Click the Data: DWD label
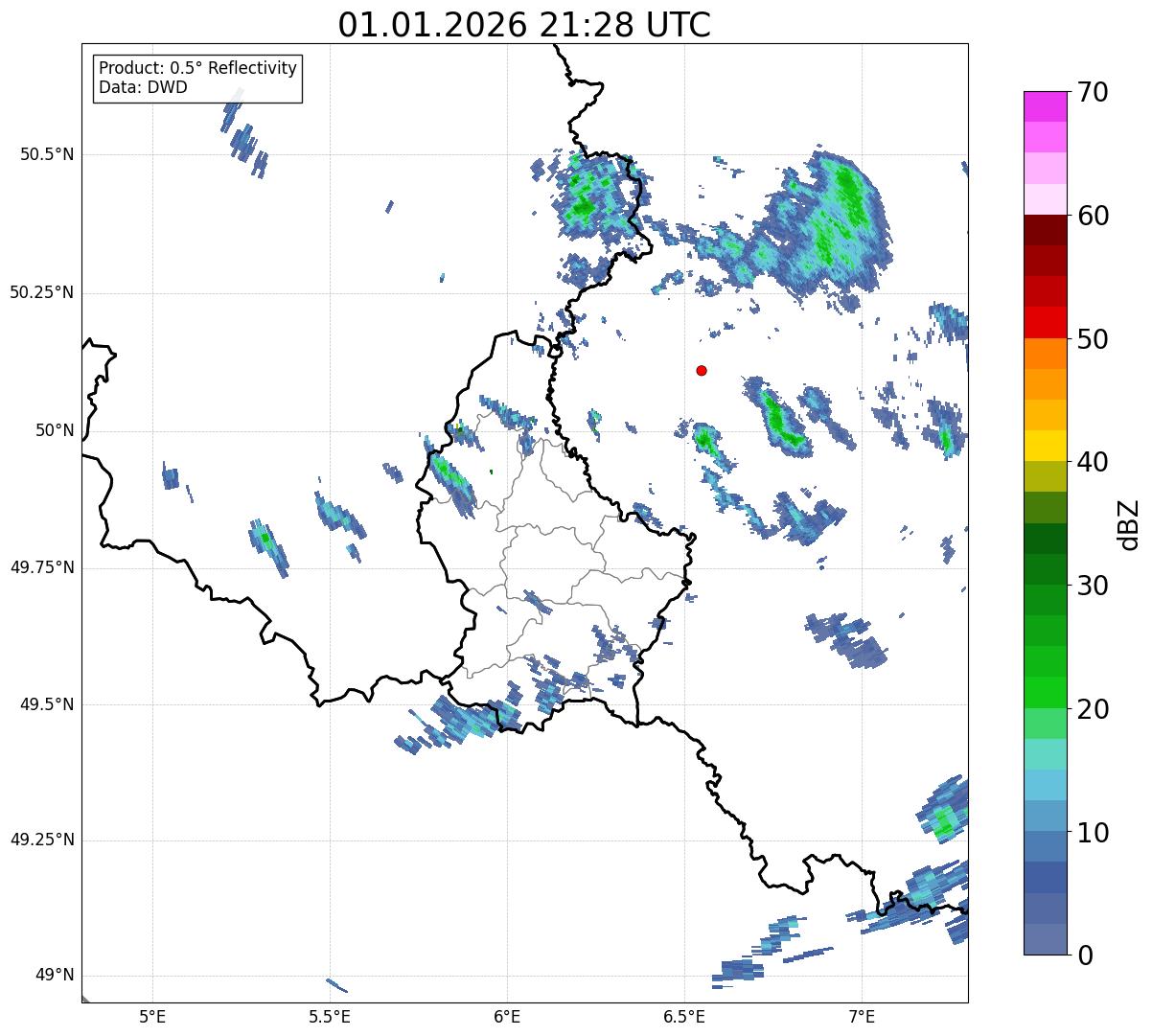The height and width of the screenshot is (1036, 1152). pos(143,87)
